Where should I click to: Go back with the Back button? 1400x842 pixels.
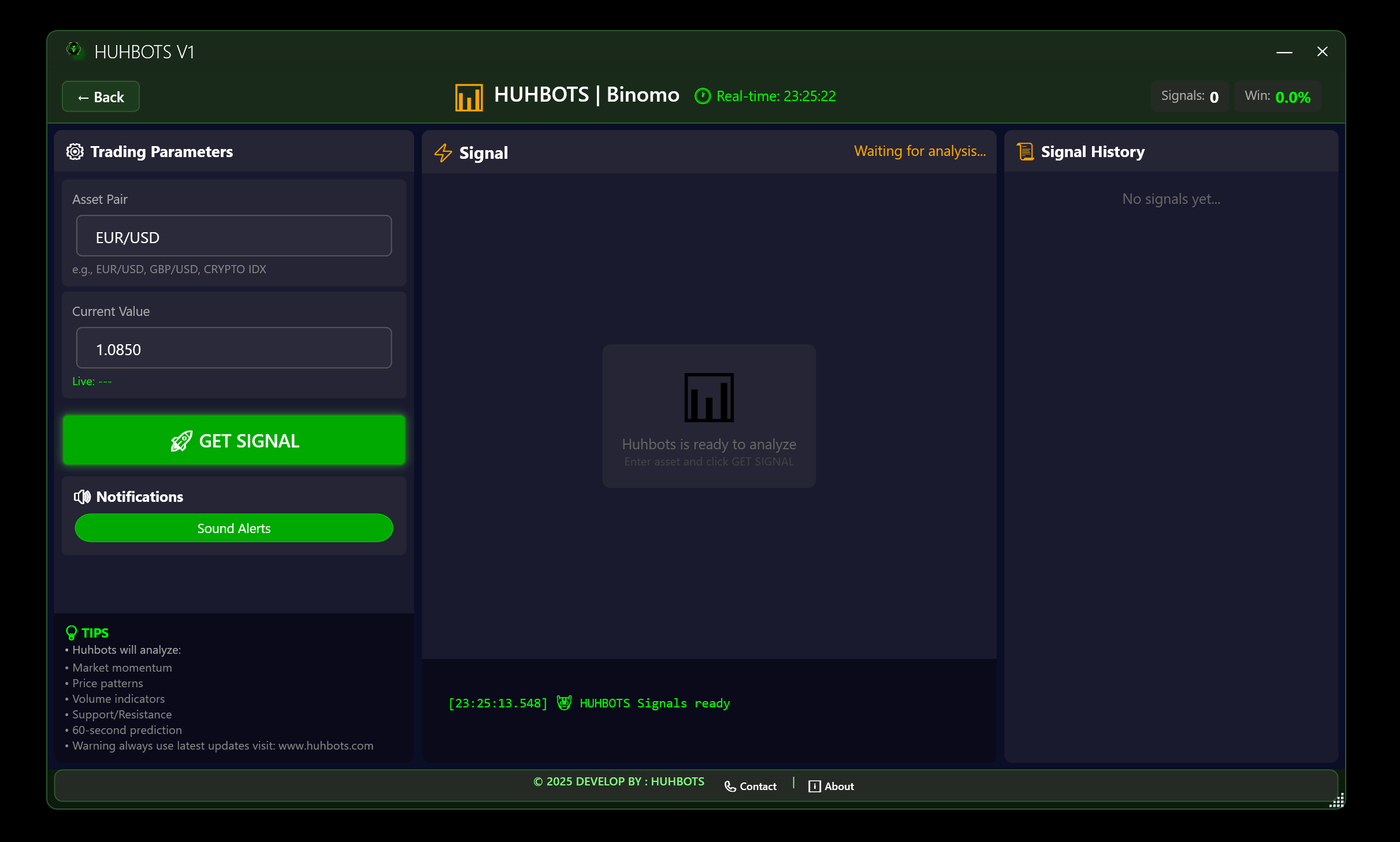(101, 96)
